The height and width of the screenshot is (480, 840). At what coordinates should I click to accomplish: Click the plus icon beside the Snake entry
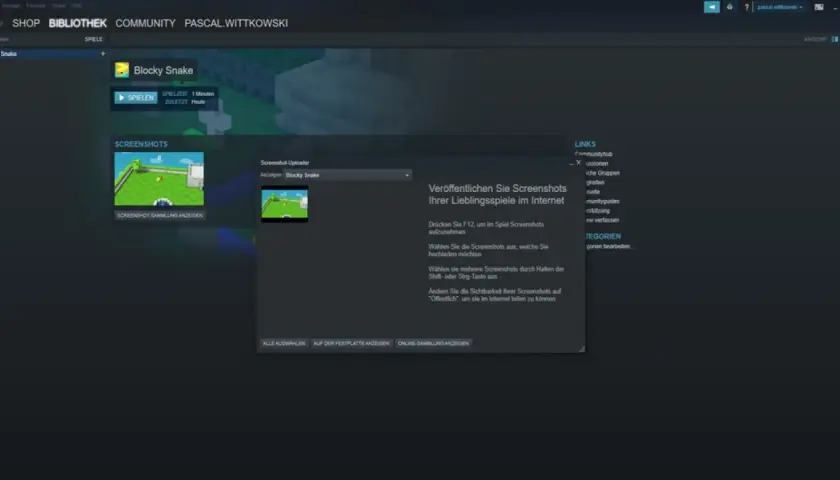103,54
